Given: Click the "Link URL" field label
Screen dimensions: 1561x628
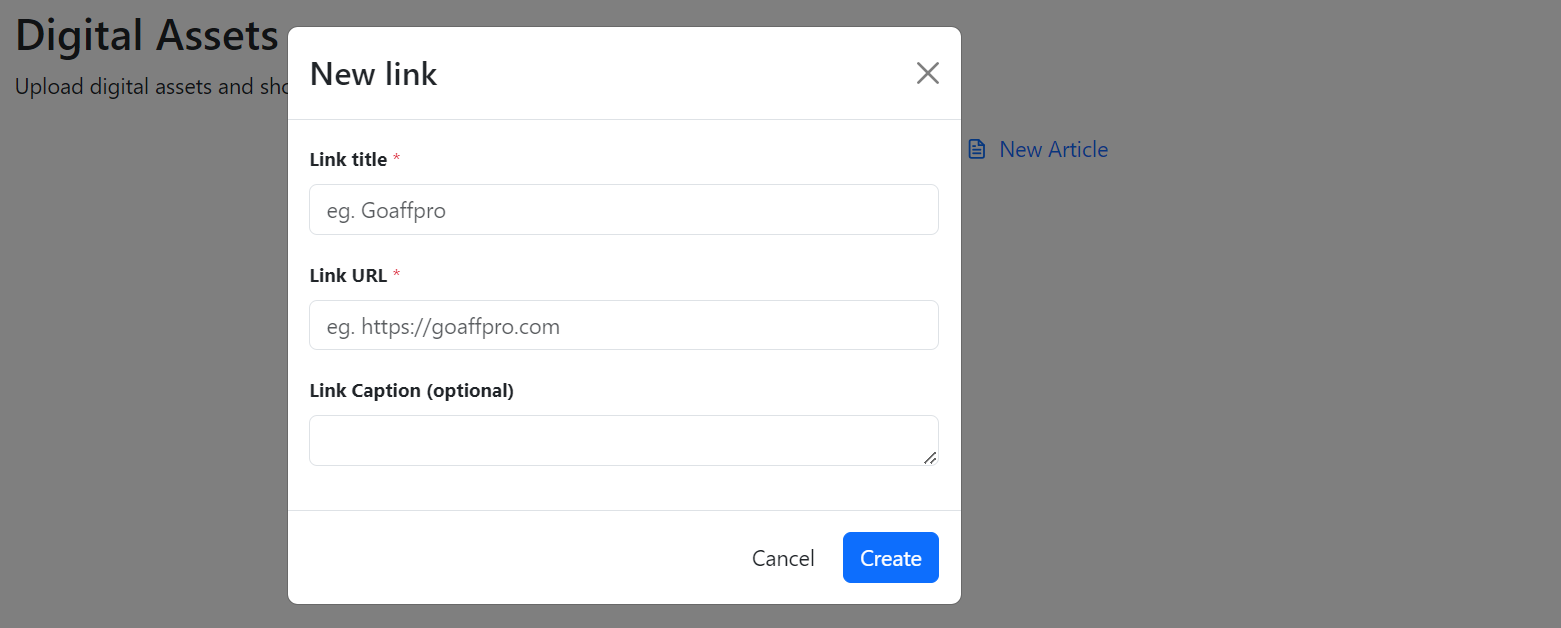Looking at the screenshot, I should click(x=348, y=276).
